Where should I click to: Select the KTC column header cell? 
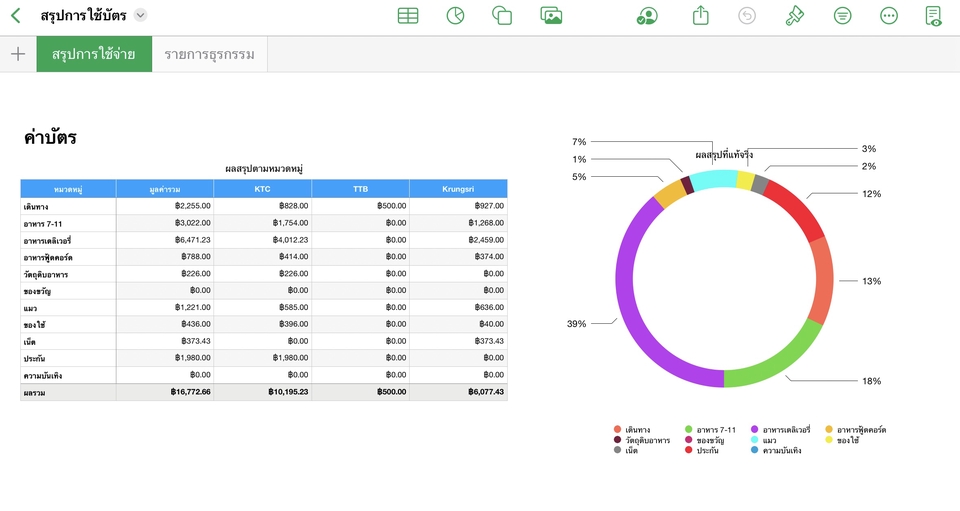[262, 189]
